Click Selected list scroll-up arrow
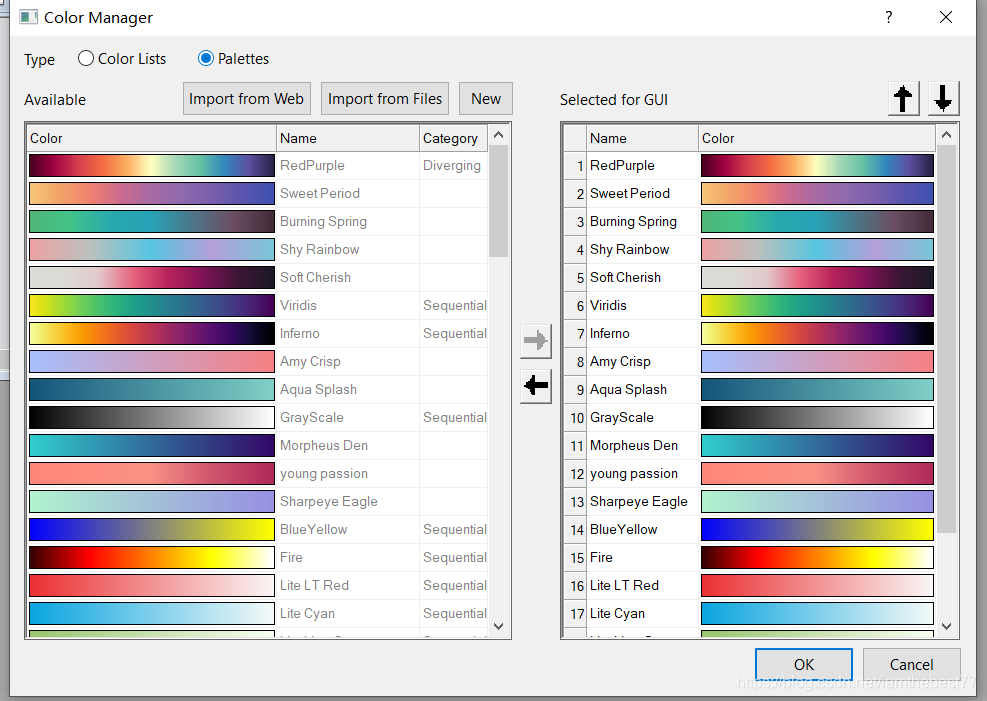The image size is (987, 701). 946,135
